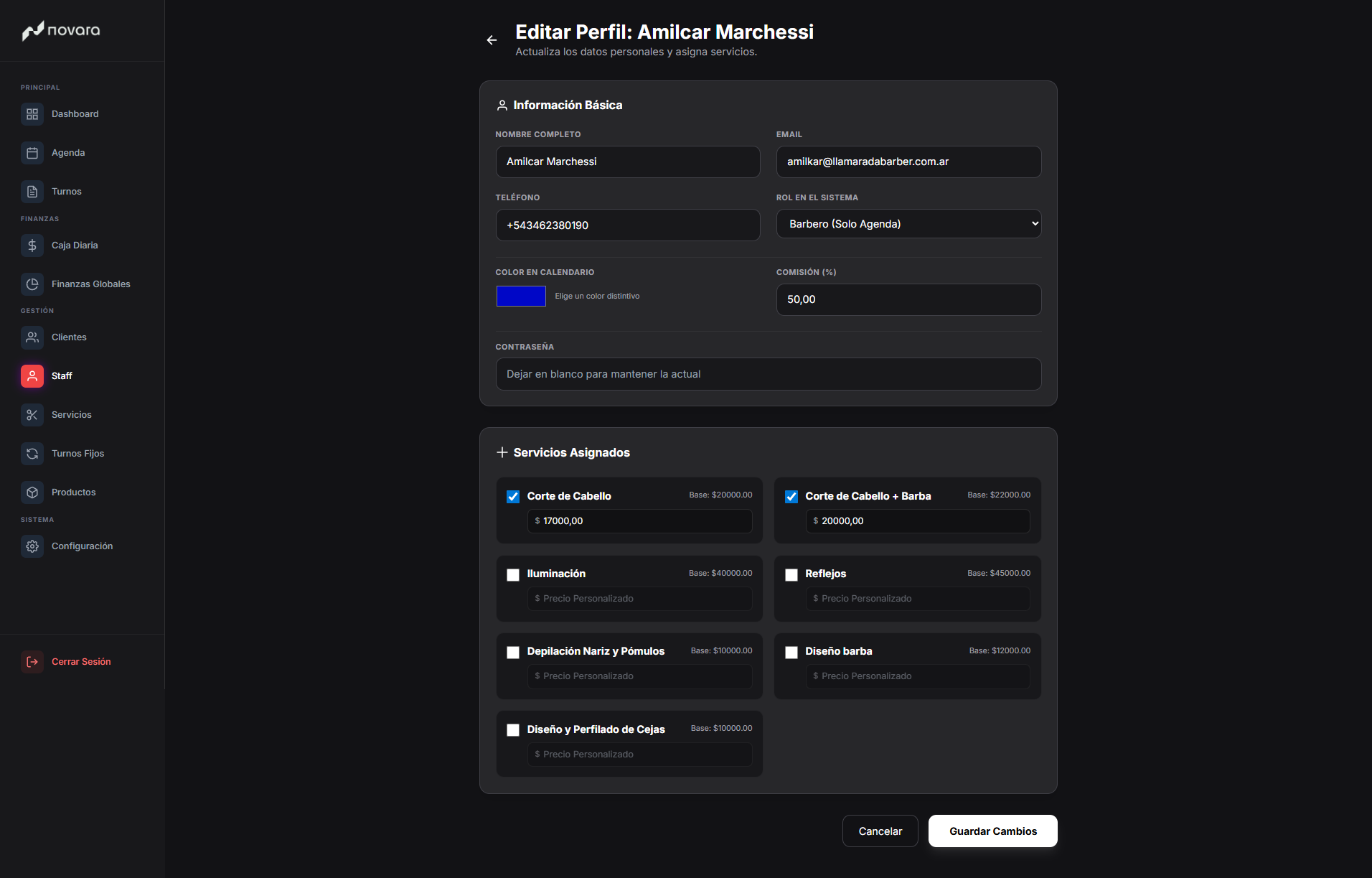
Task: Tick the Reflejos service checkbox
Action: click(x=791, y=575)
